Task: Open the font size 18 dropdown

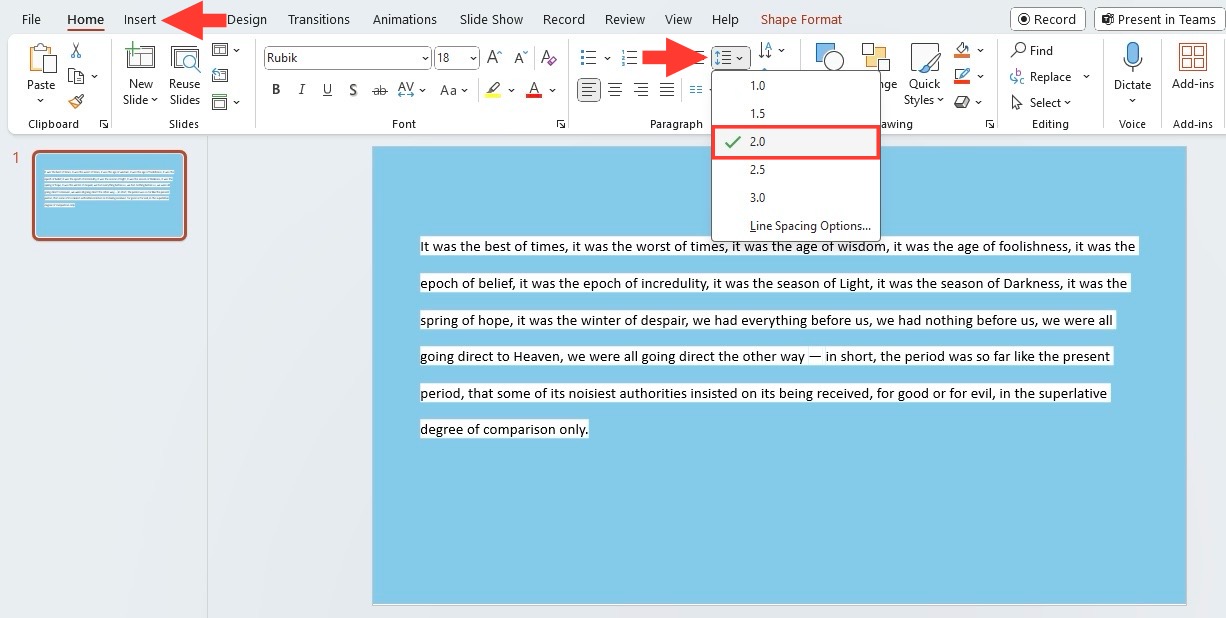Action: pyautogui.click(x=472, y=58)
